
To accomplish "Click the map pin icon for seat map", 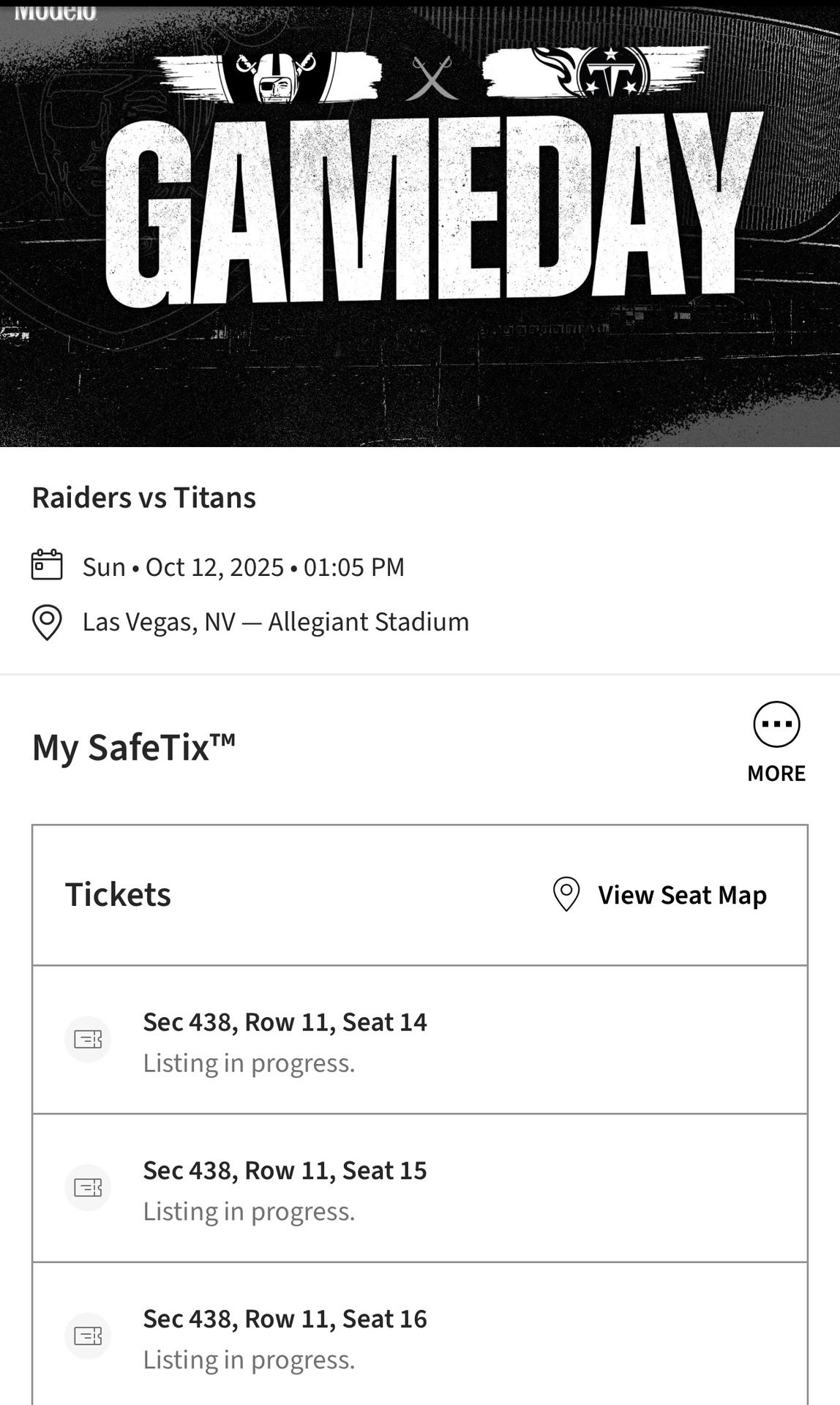I will coord(566,894).
